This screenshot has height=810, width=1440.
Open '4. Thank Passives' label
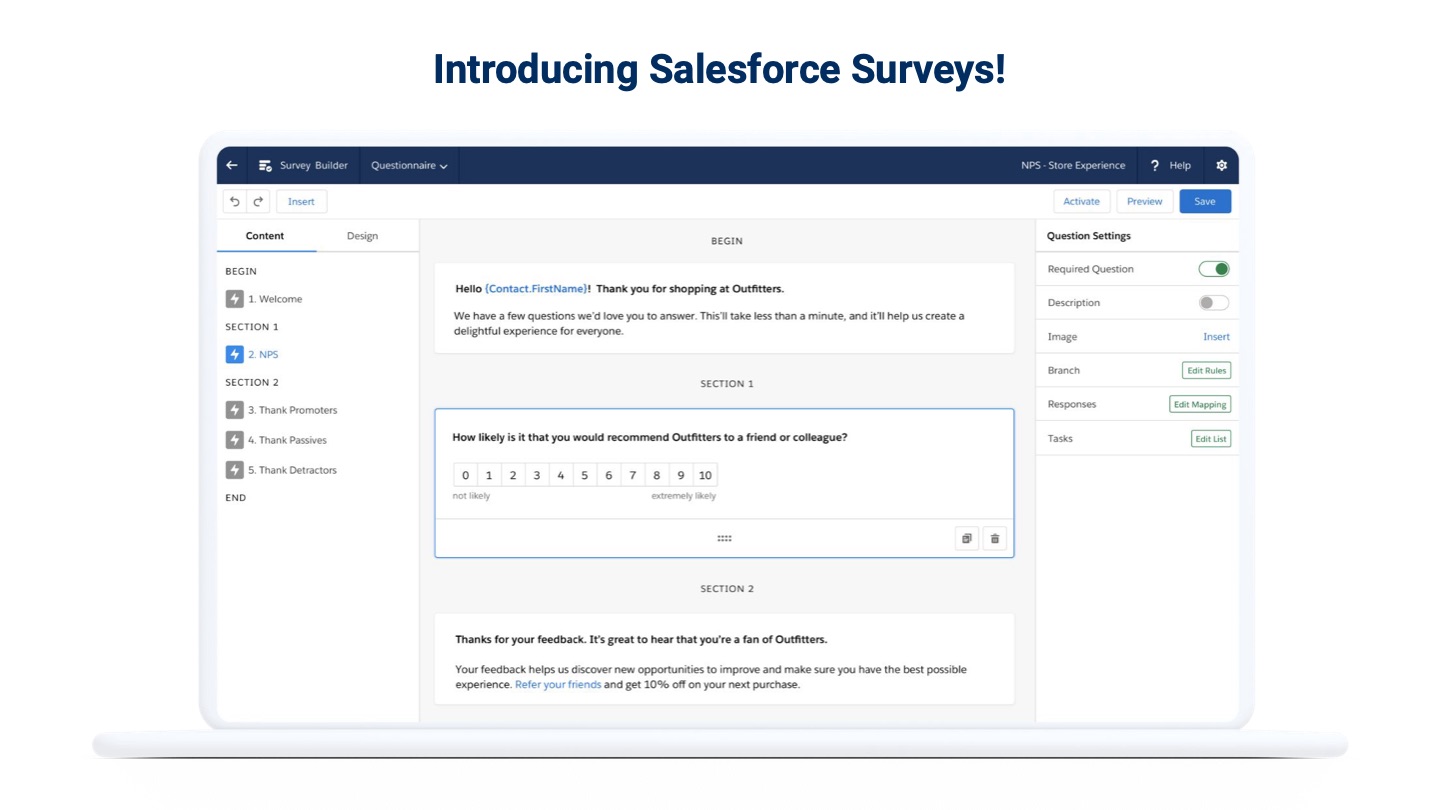click(x=288, y=440)
